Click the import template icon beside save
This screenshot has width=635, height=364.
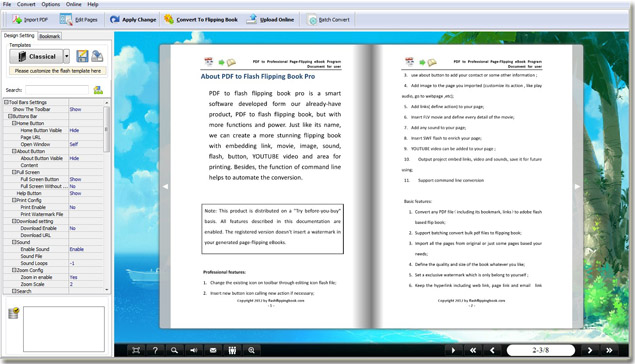click(x=97, y=56)
